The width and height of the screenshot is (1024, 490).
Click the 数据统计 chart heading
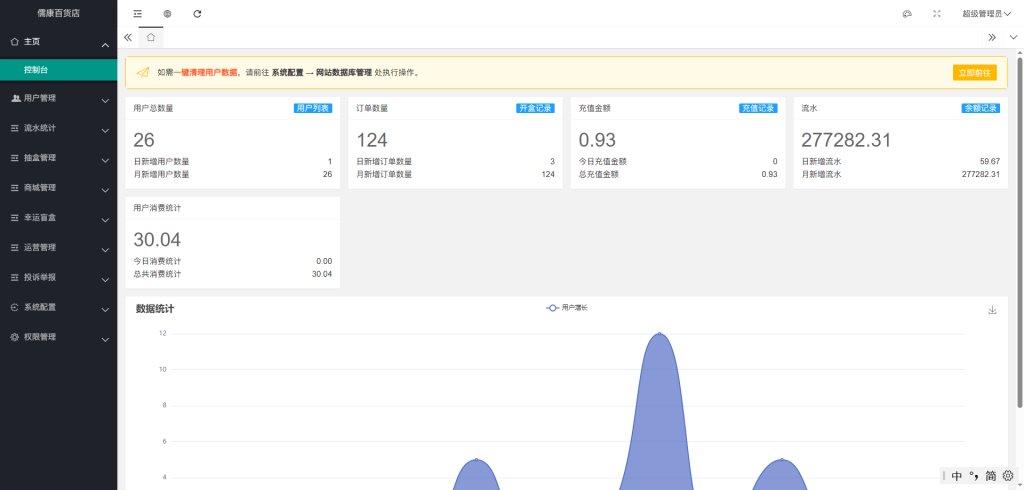(155, 309)
